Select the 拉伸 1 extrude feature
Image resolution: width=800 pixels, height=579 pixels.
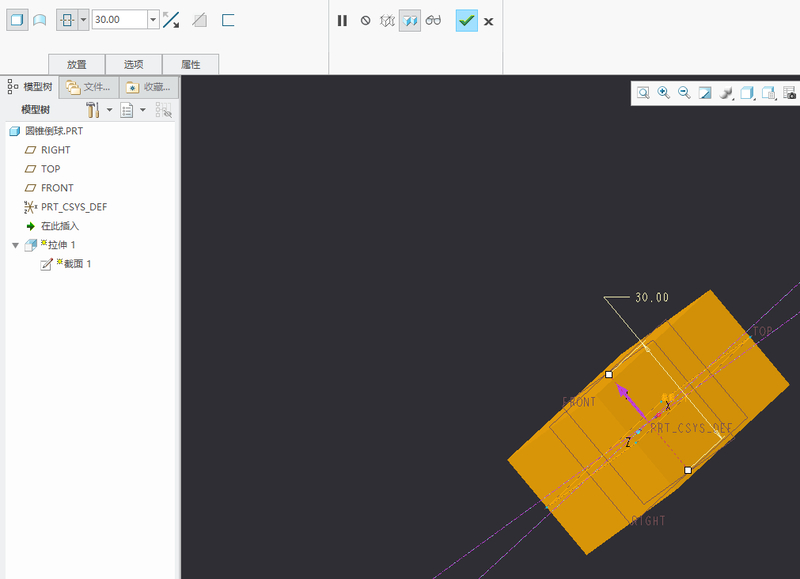click(51, 245)
